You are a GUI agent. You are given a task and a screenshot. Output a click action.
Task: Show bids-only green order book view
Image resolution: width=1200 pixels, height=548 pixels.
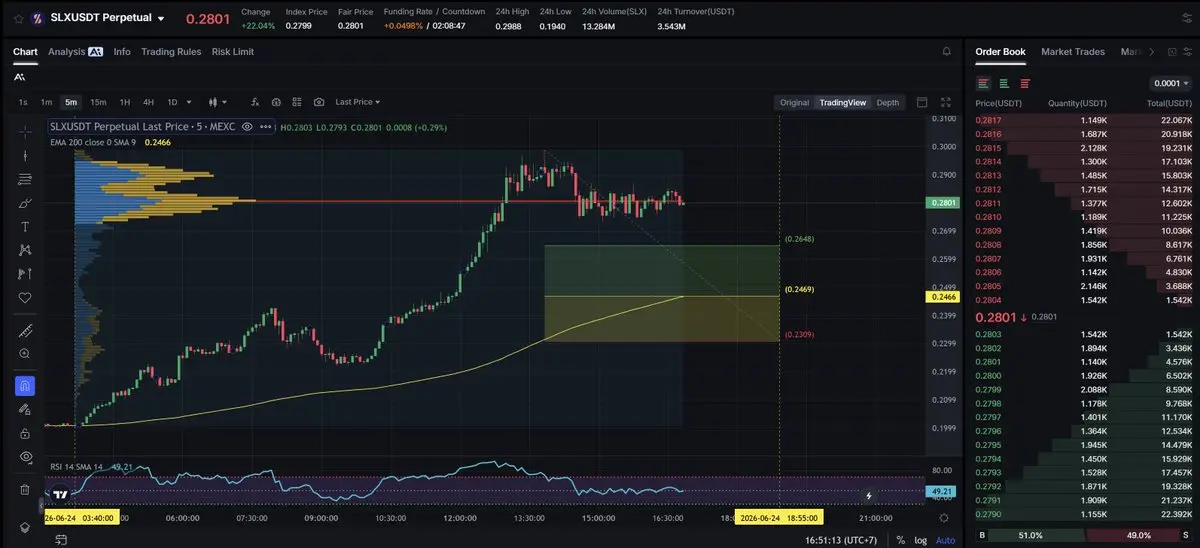pos(1004,83)
